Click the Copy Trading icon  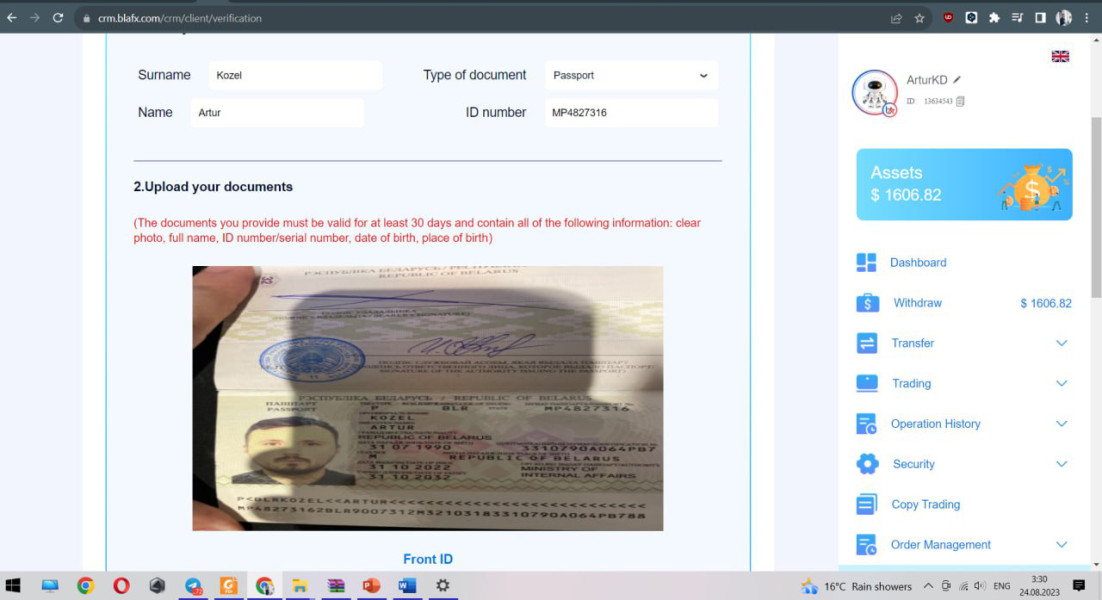click(x=867, y=504)
